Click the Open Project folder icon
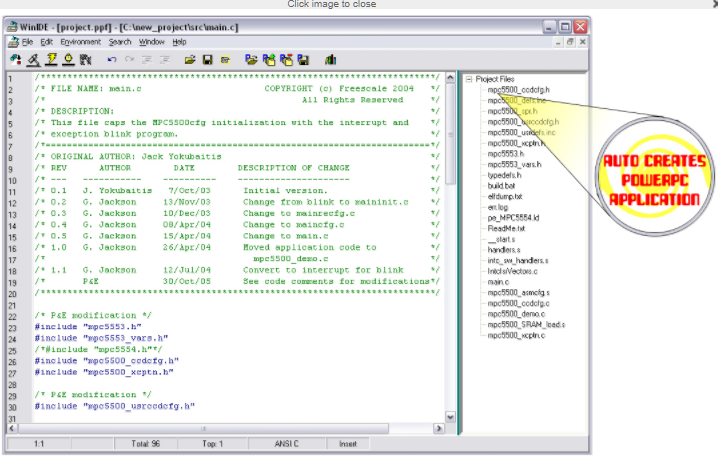Viewport: 718px width, 456px height. coord(252,60)
